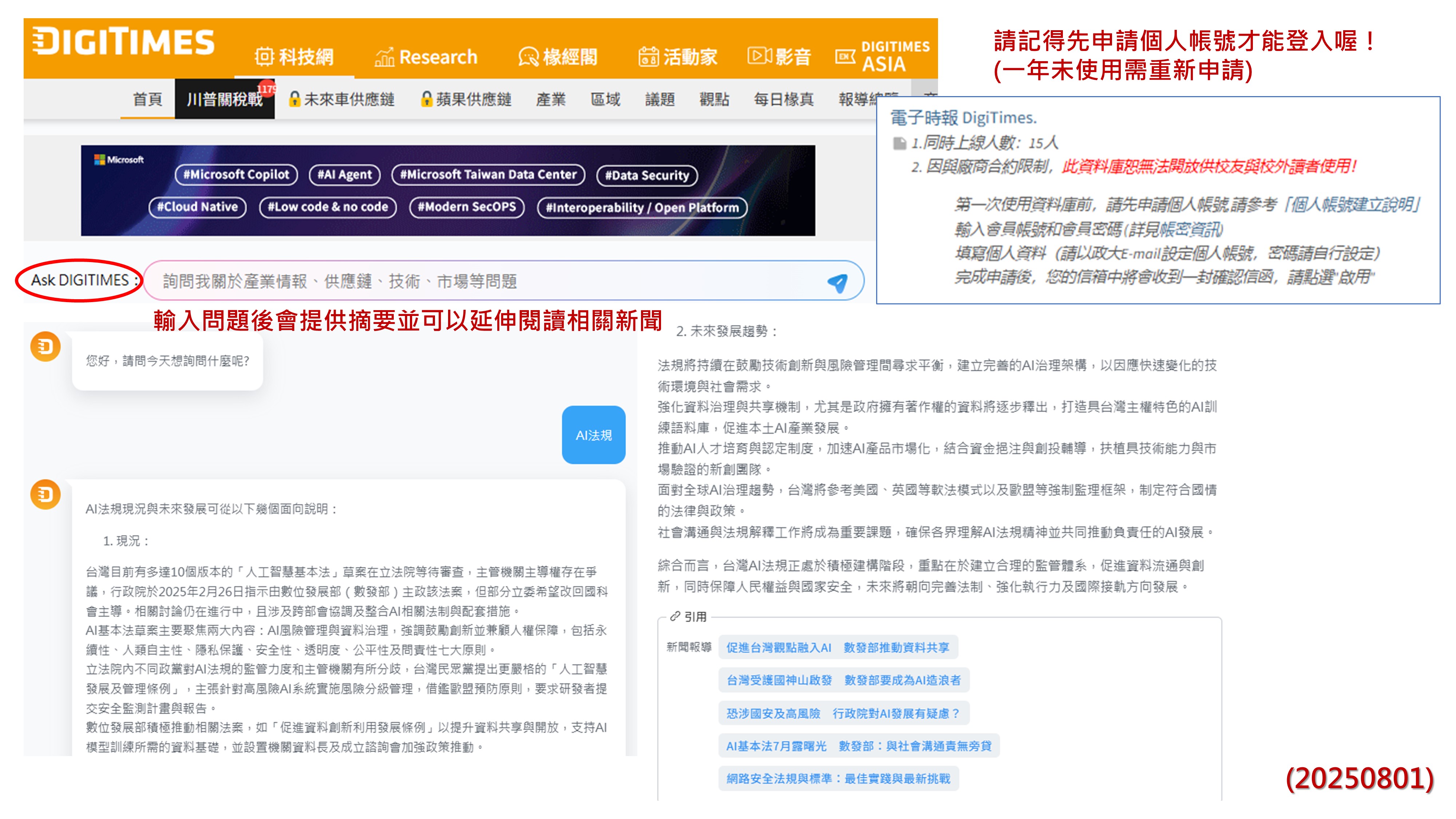The width and height of the screenshot is (1456, 819).
Task: Open the 產業 menu item
Action: [x=551, y=100]
